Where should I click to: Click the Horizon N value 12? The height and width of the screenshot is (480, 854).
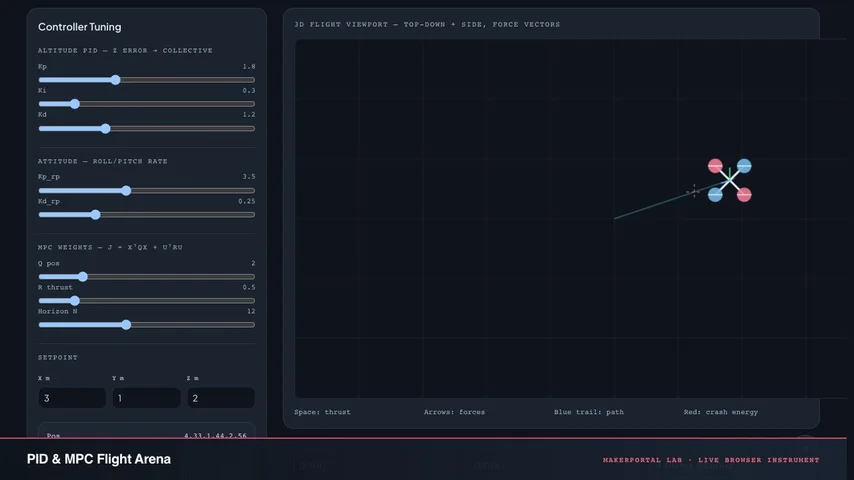[251, 311]
